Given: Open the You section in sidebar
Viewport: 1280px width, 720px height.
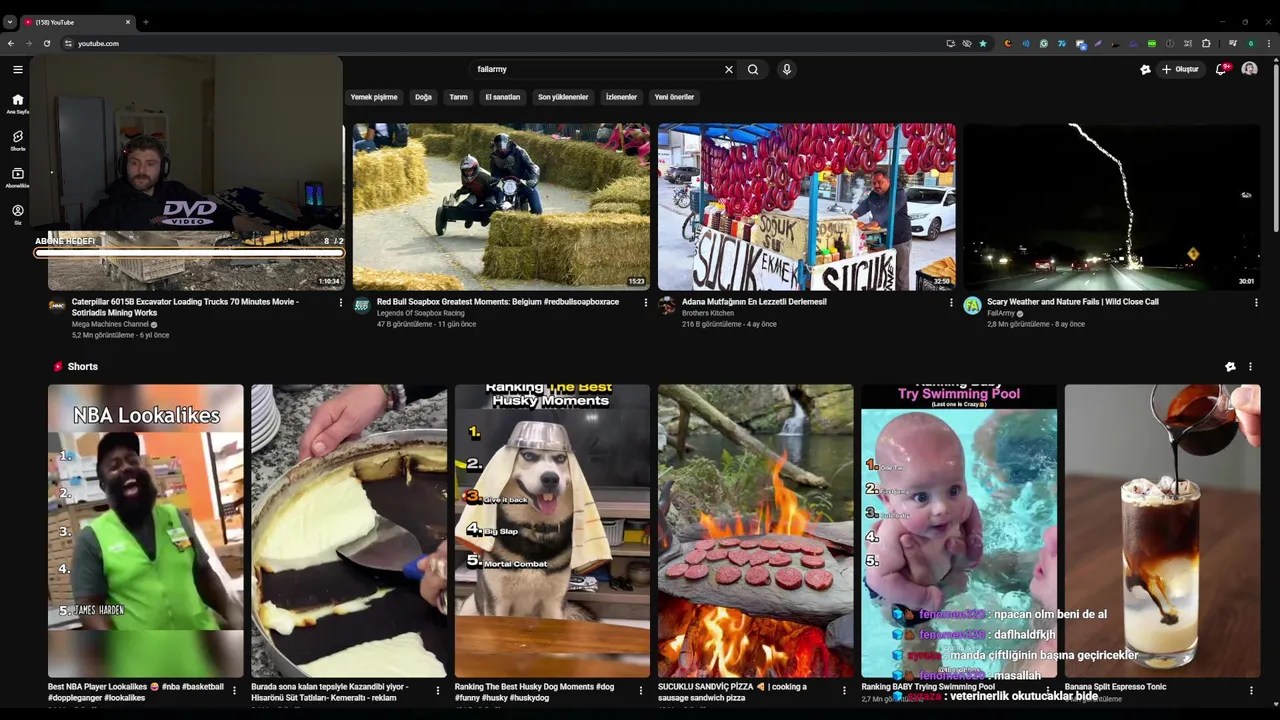Looking at the screenshot, I should tap(17, 215).
